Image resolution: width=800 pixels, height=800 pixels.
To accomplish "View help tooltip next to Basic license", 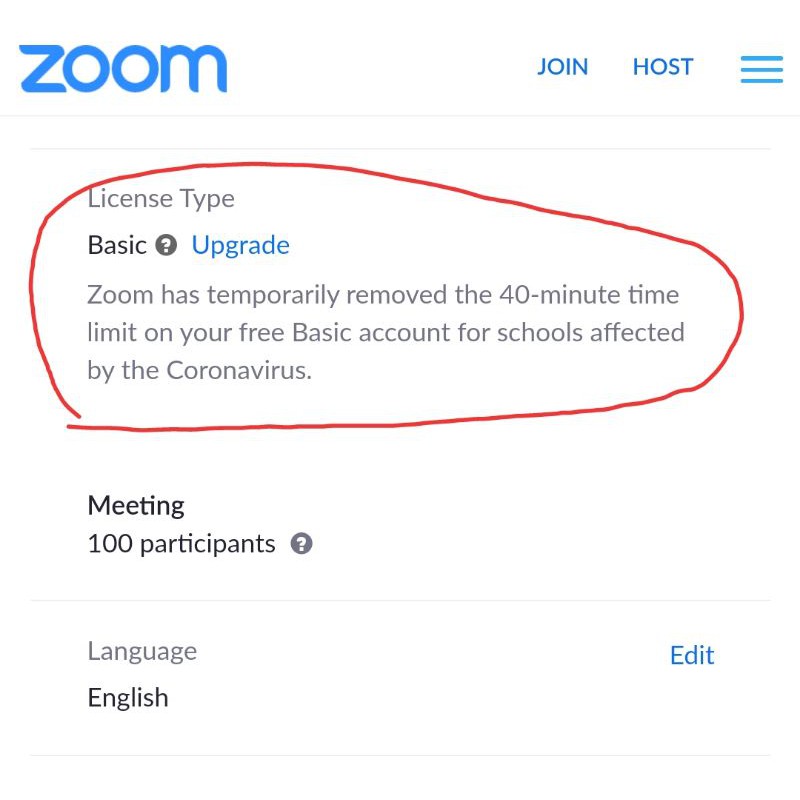I will point(166,245).
